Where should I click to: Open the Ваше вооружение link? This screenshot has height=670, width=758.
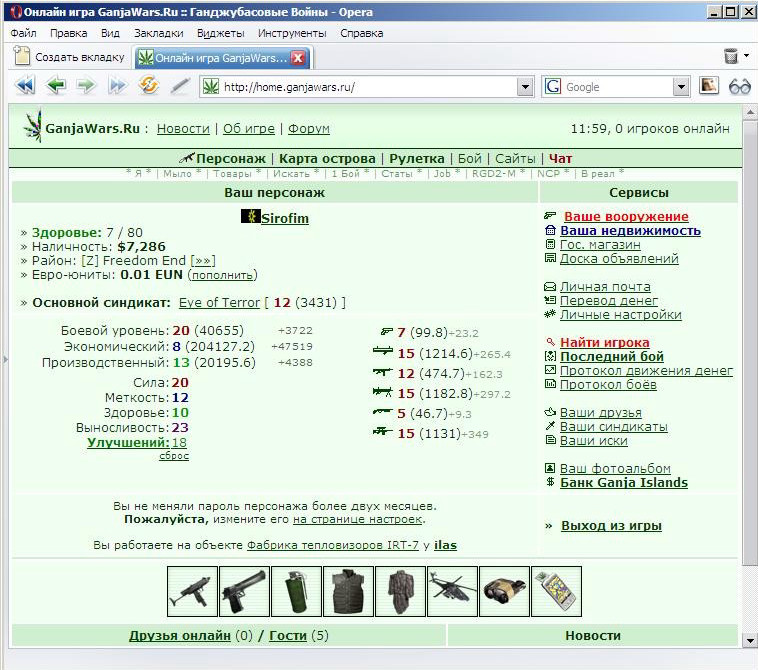(626, 217)
